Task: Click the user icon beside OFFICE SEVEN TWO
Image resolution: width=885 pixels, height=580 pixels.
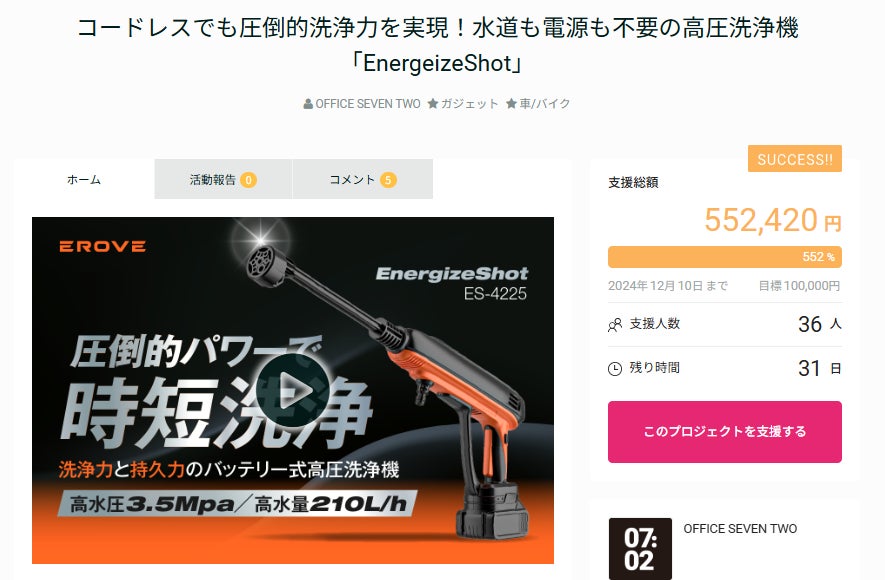Action: pos(308,104)
